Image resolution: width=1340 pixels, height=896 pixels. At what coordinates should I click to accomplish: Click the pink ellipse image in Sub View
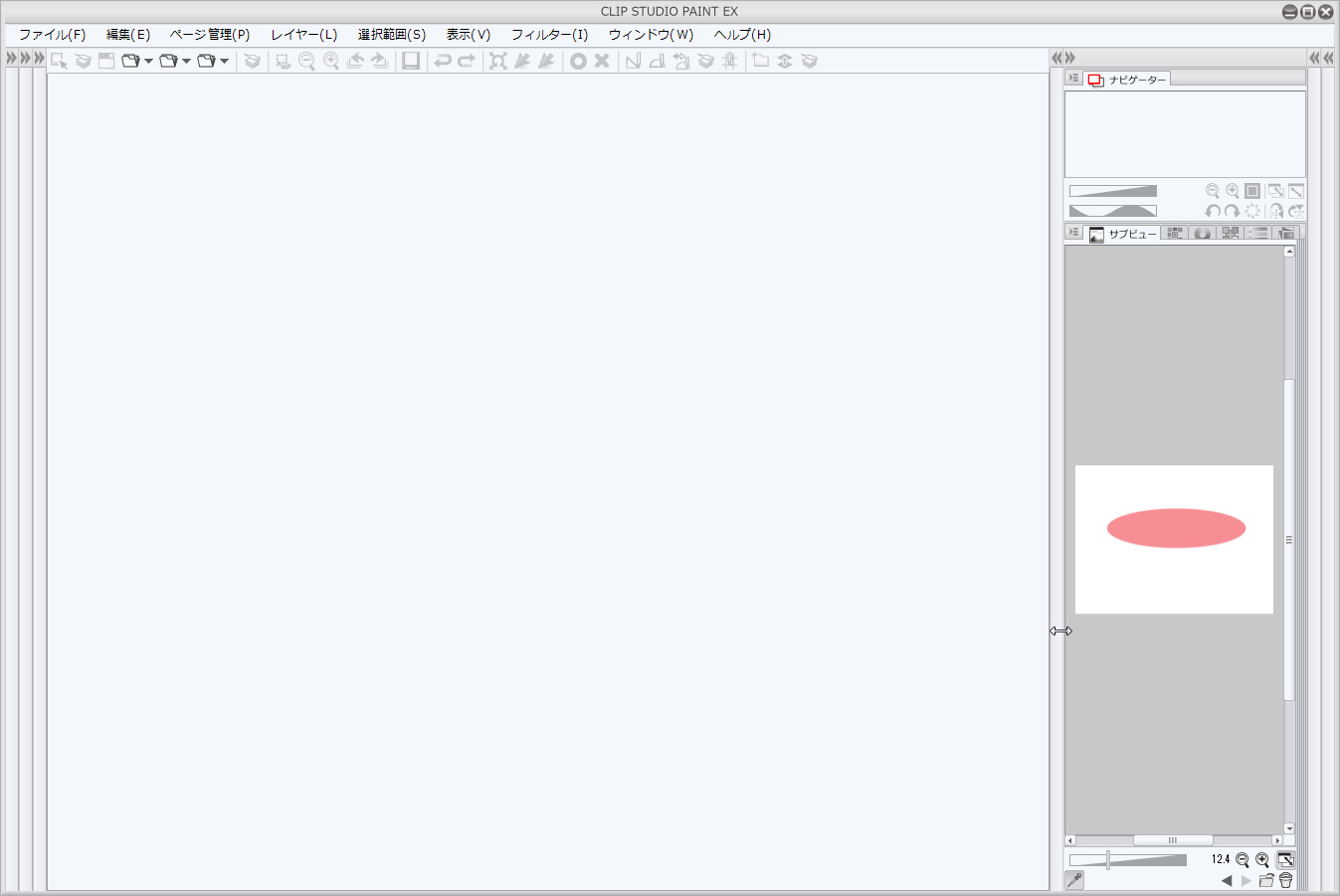[x=1175, y=529]
